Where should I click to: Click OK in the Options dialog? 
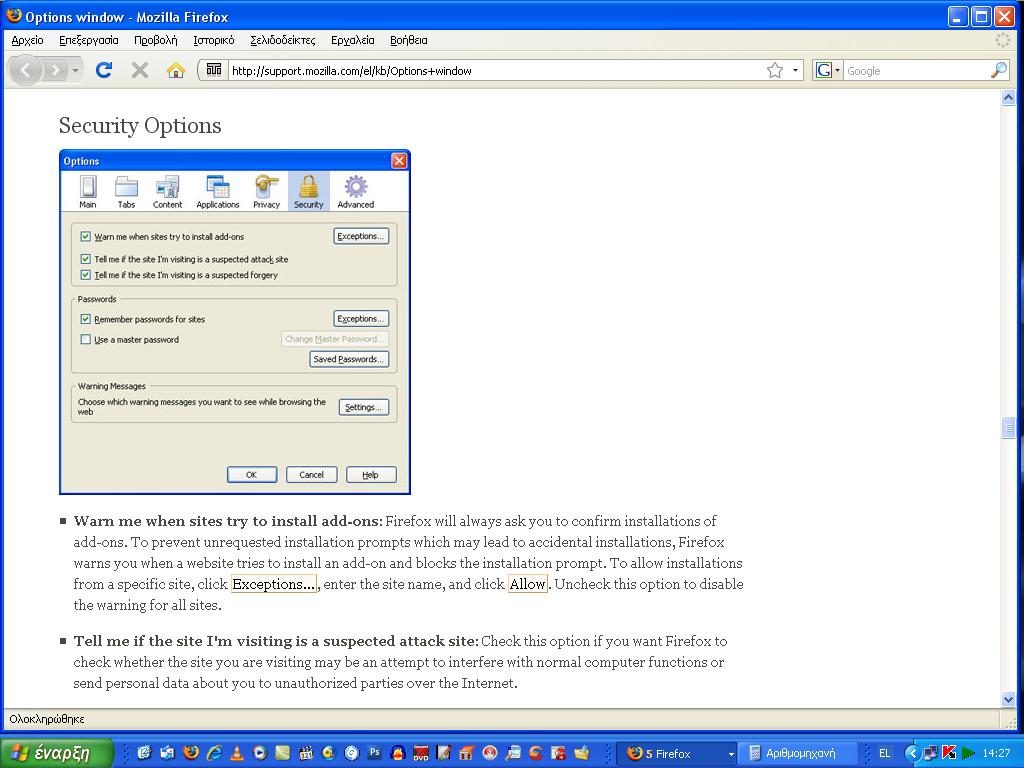251,475
